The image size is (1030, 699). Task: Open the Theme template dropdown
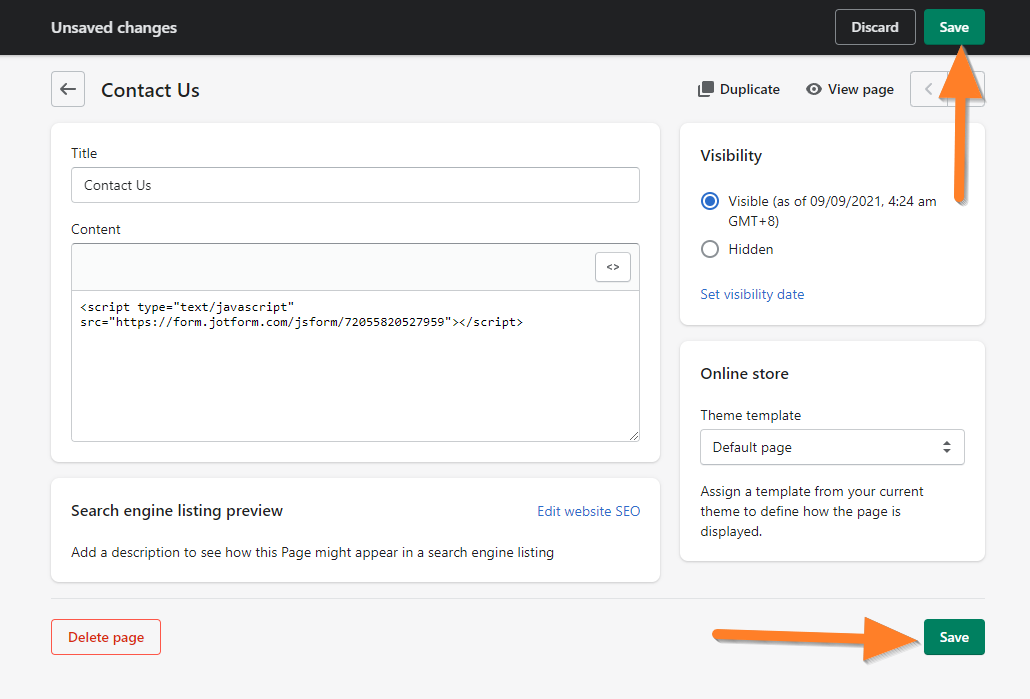pos(820,447)
